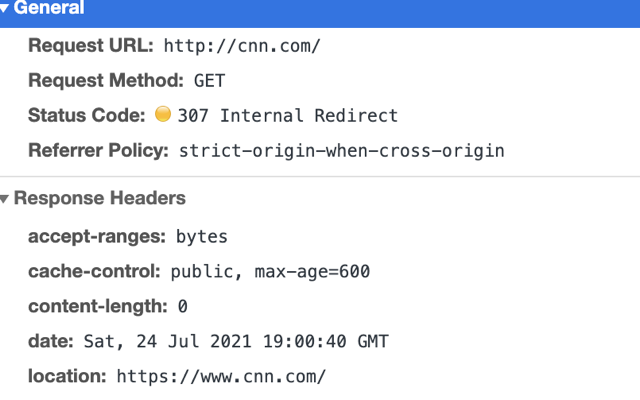Click the date header timestamp value
Screen dimensions: 640x400
[x=235, y=342]
